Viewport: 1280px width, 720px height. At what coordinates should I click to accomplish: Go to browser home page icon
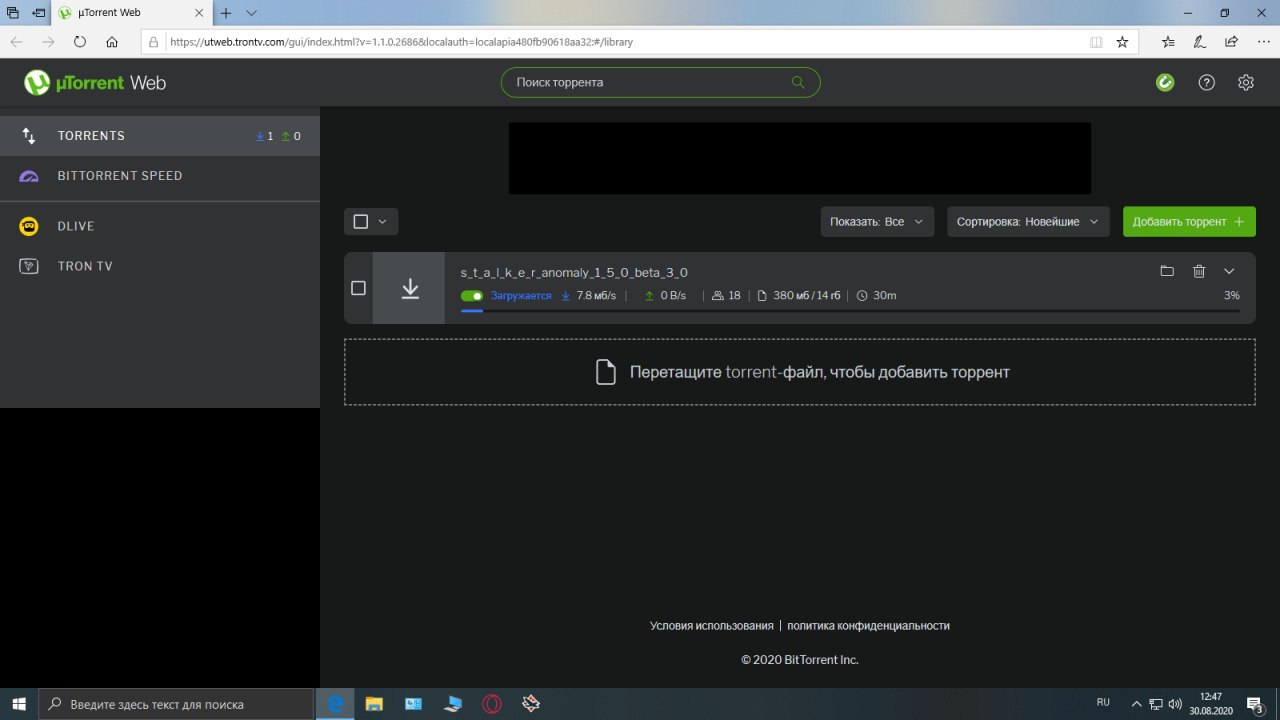112,42
